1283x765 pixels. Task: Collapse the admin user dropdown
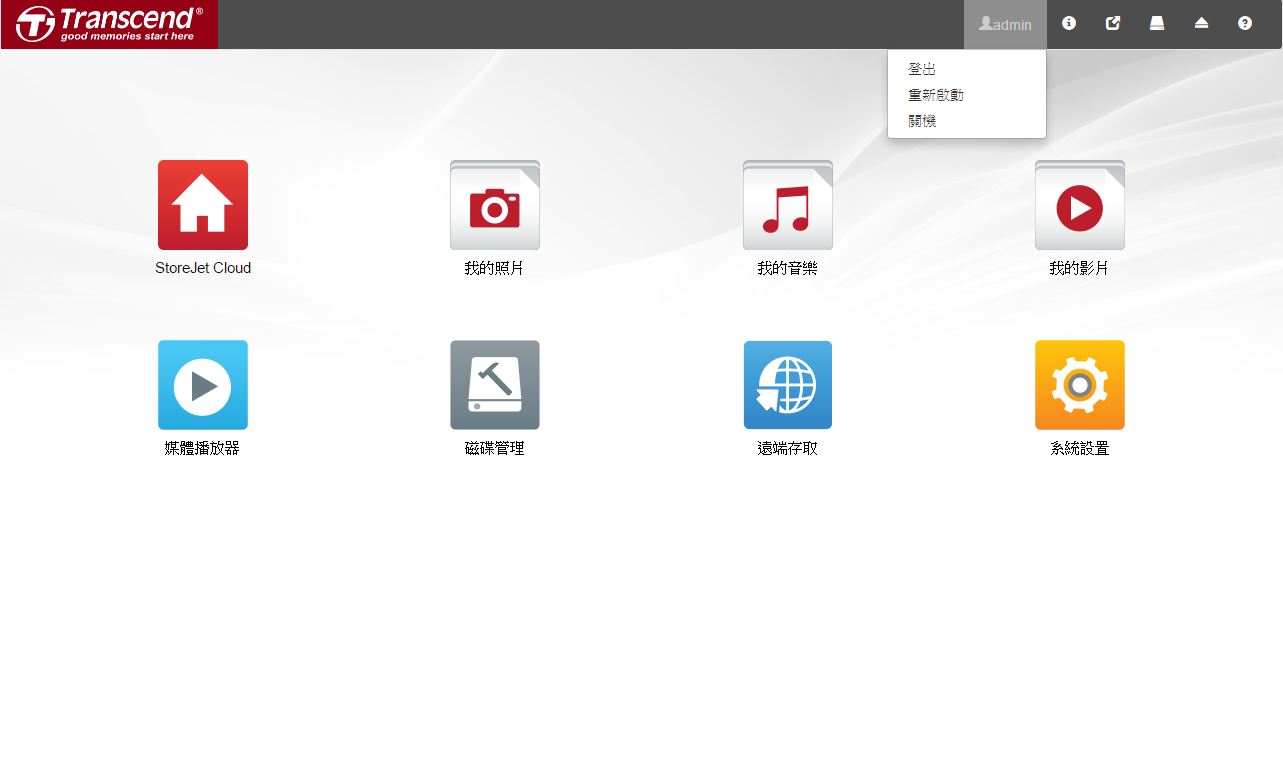1005,24
